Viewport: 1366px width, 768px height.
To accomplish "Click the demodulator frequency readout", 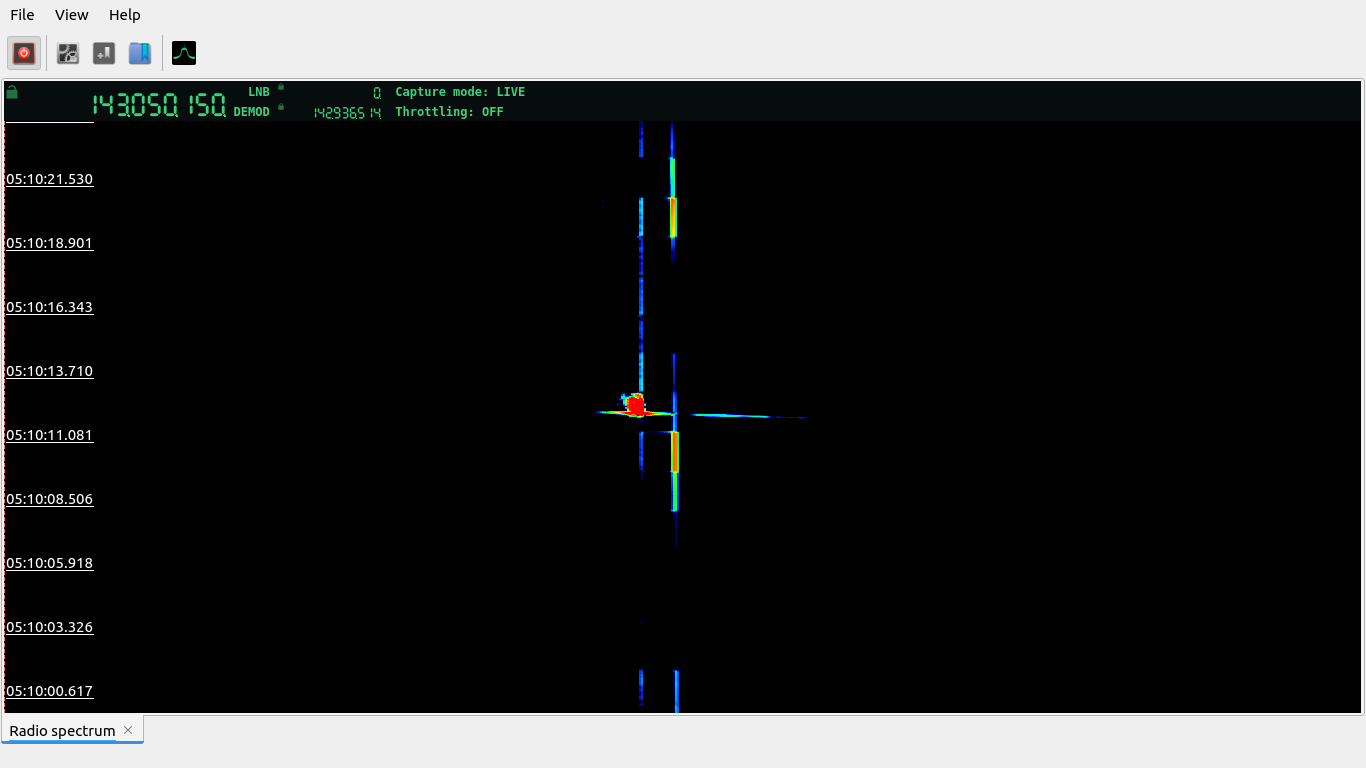I will (x=347, y=113).
